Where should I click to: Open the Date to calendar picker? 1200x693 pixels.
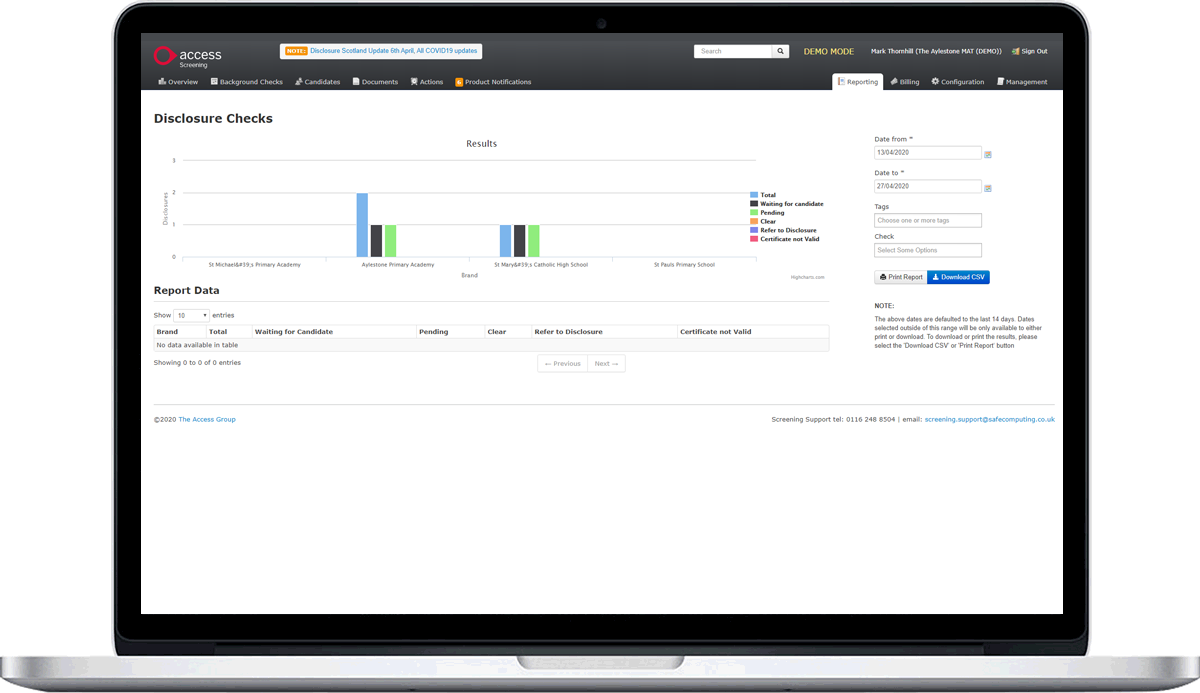988,187
